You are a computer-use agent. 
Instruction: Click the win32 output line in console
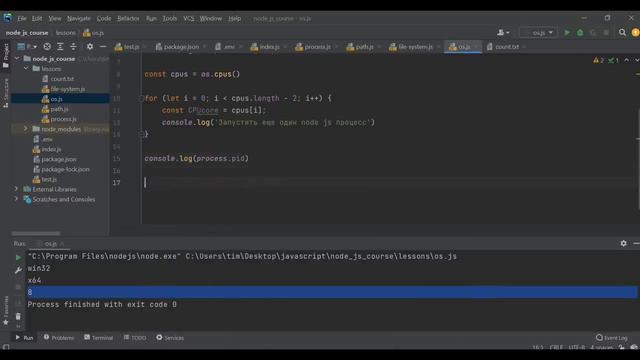(39, 268)
